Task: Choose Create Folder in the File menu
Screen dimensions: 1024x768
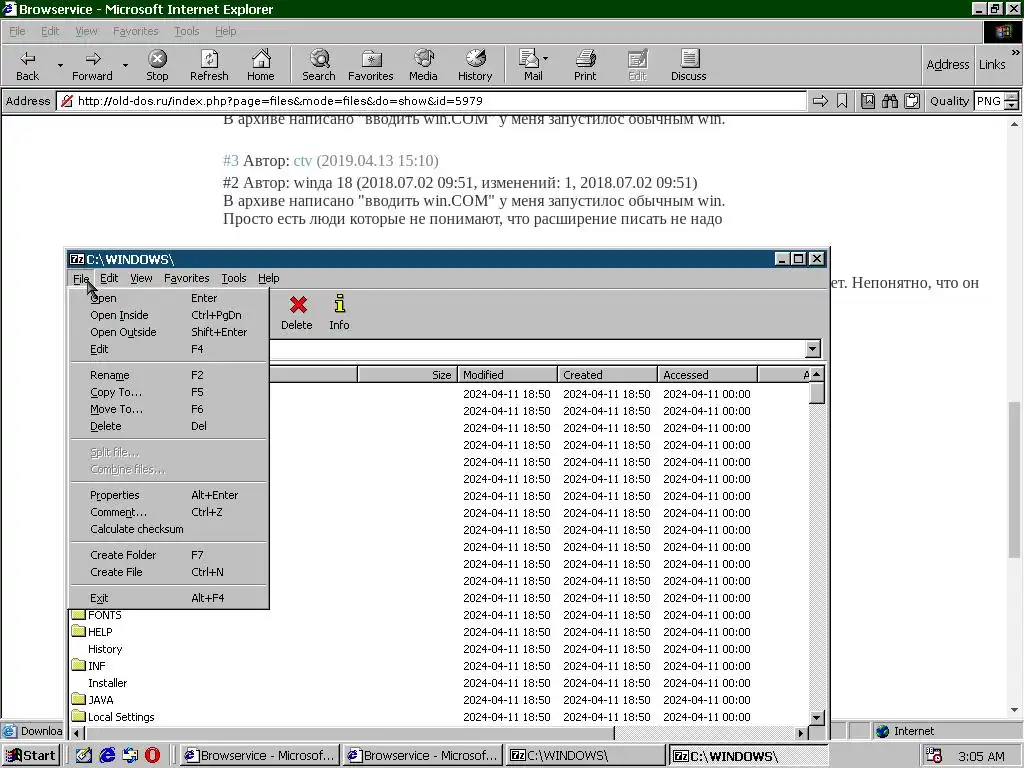Action: pos(169,555)
